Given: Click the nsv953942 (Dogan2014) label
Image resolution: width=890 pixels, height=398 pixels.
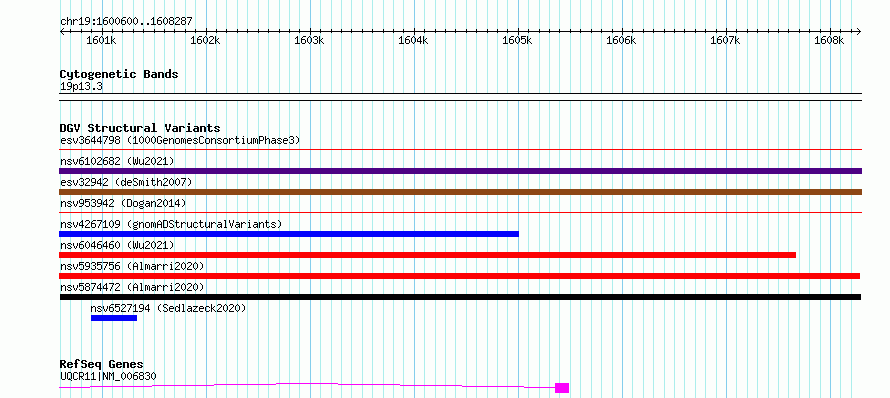Looking at the screenshot, I should click(123, 203).
